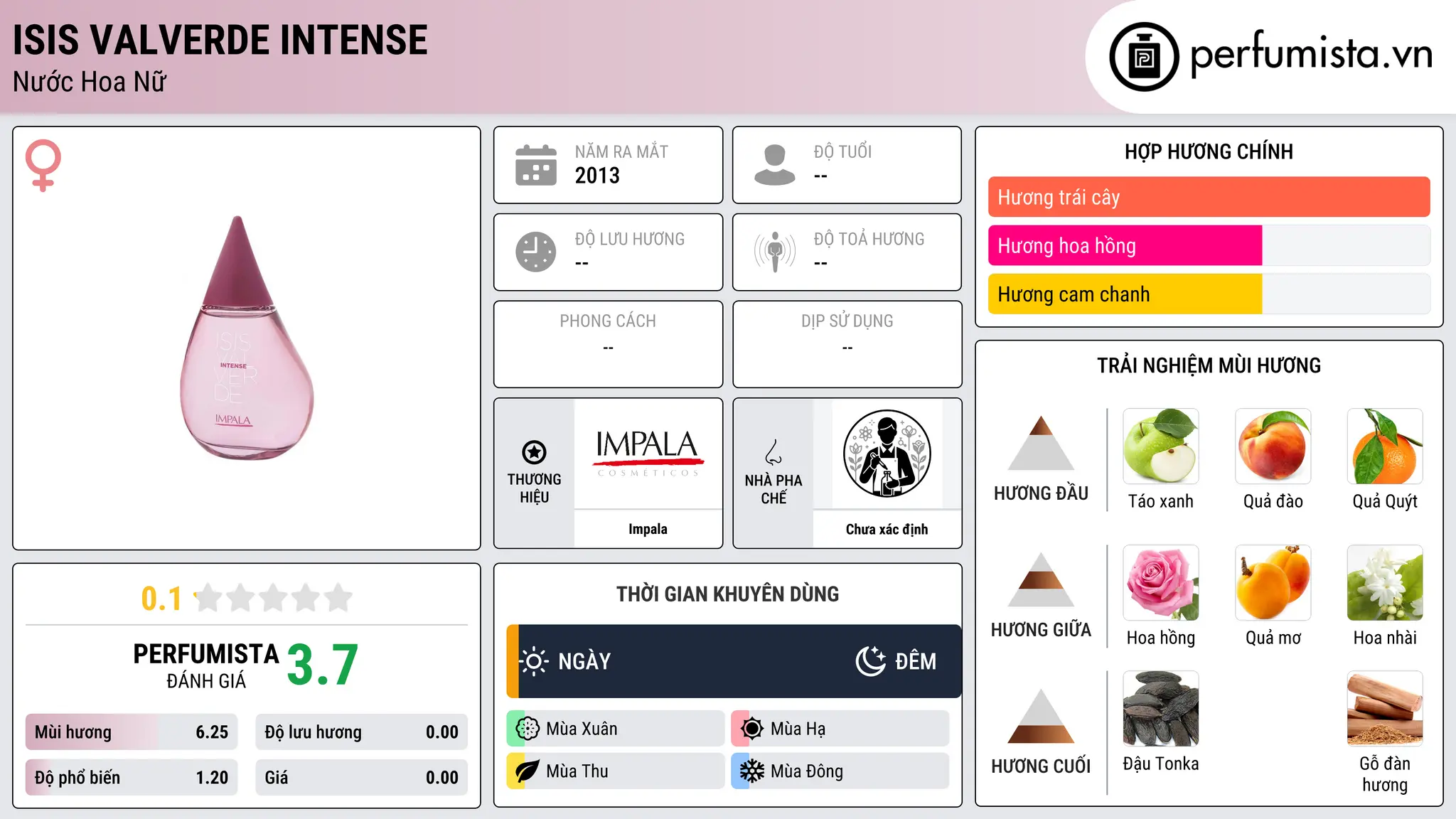Click the perfumista.vn perfume bottle logo icon
The width and height of the screenshot is (1456, 819).
1144,57
